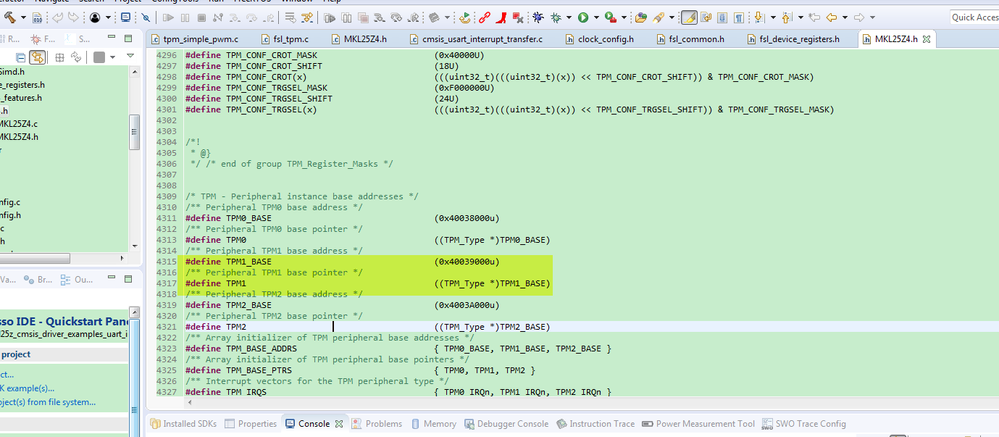Click the back navigation yellow arrow
The width and height of the screenshot is (999, 437).
[831, 17]
